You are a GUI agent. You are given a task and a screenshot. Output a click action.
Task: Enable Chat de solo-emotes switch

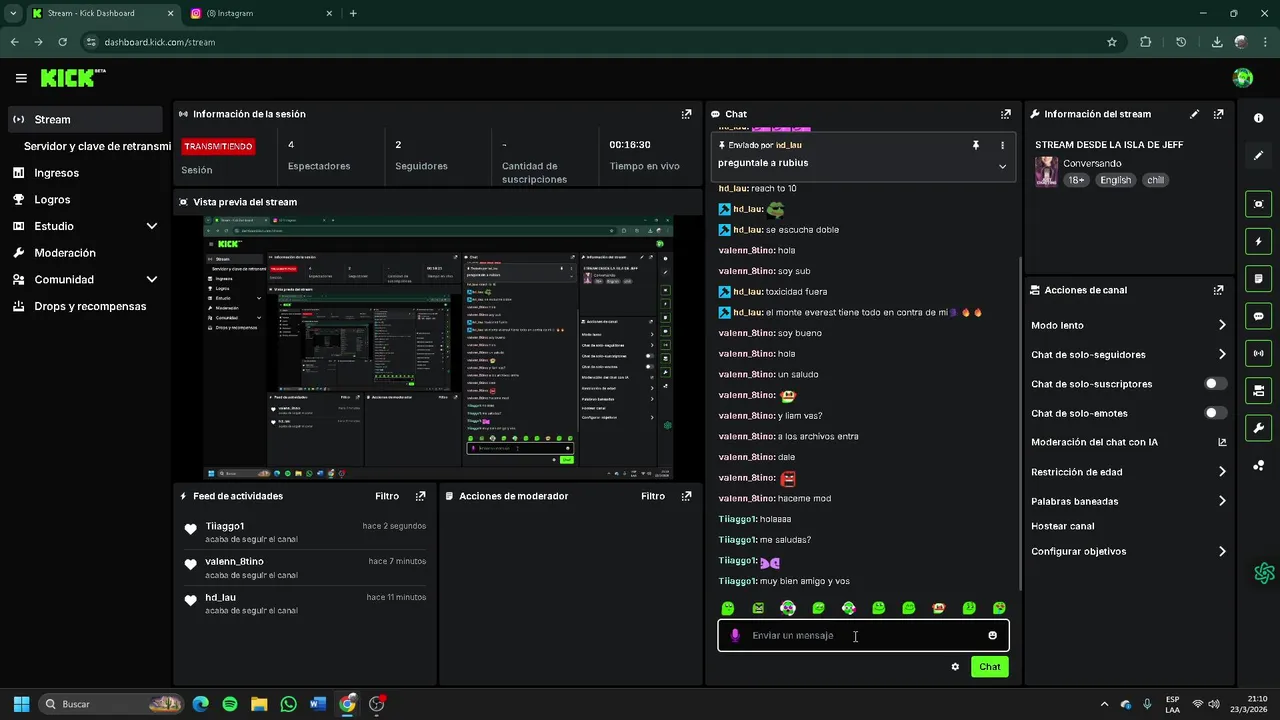1216,413
